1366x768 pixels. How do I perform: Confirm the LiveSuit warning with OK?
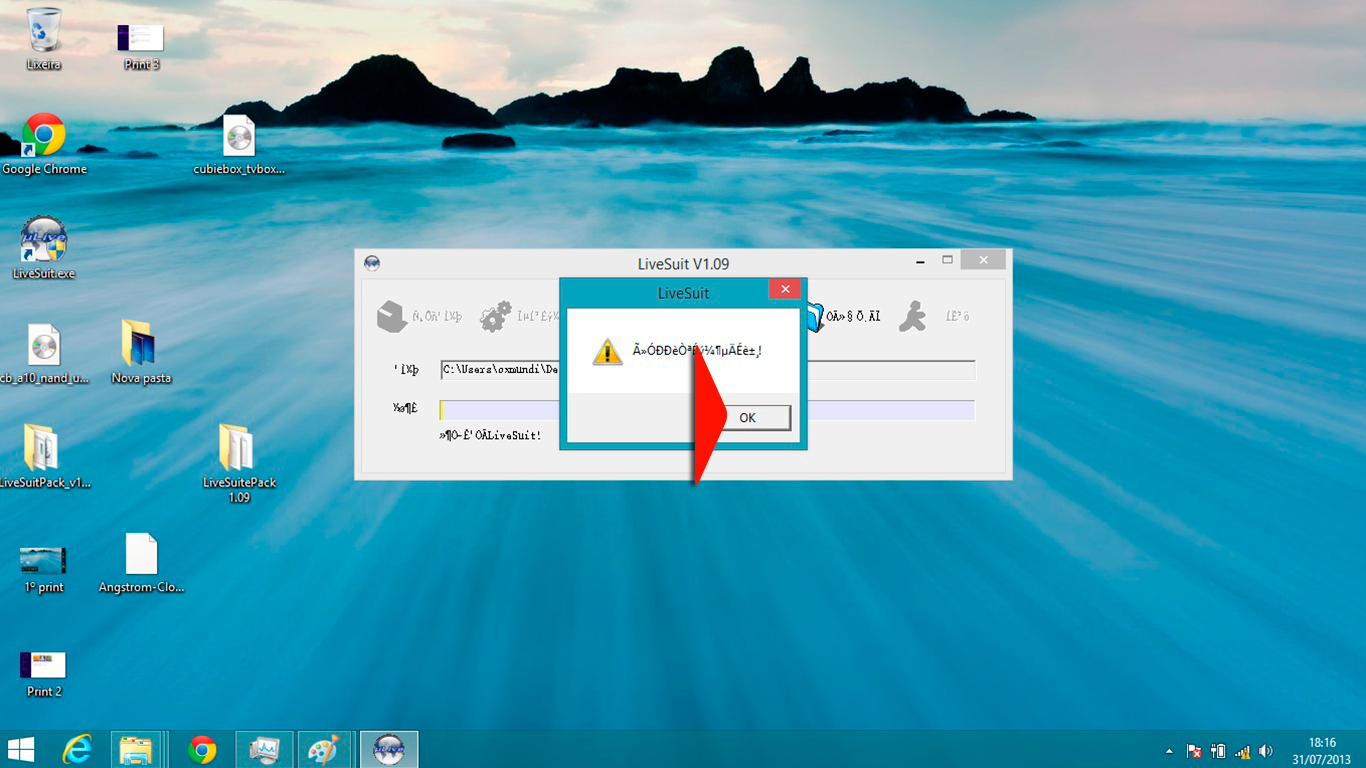pyautogui.click(x=747, y=418)
